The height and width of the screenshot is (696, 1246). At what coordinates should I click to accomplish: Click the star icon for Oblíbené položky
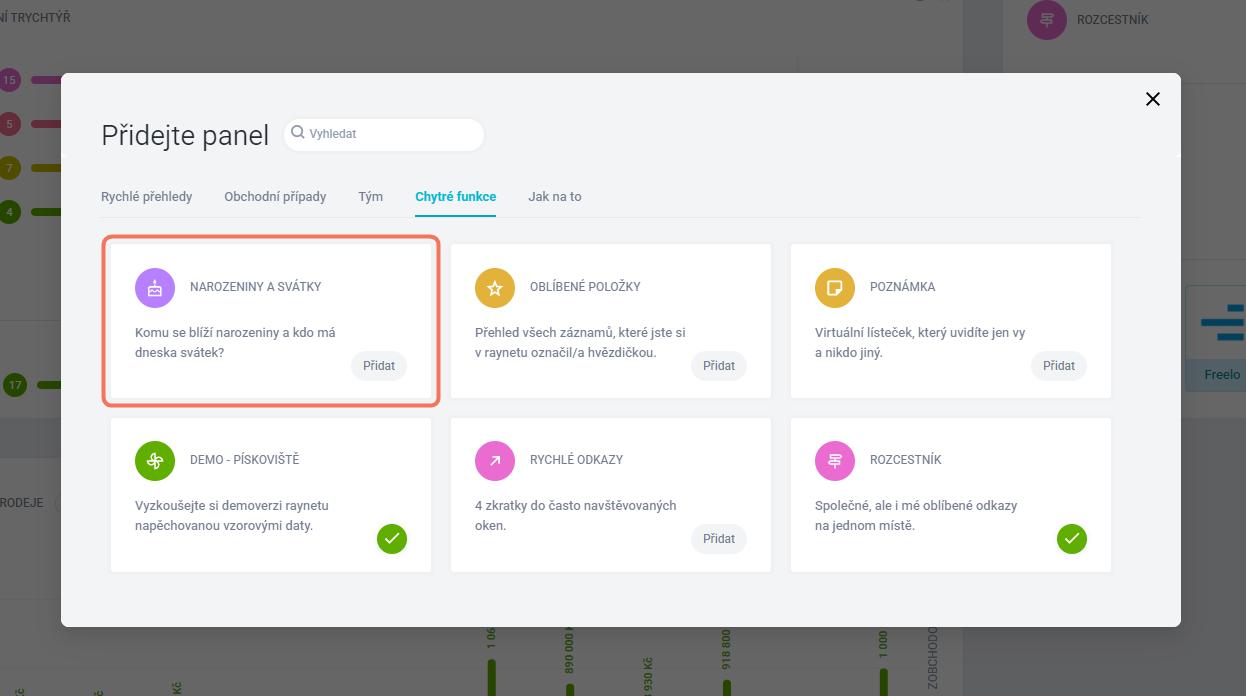tap(495, 288)
